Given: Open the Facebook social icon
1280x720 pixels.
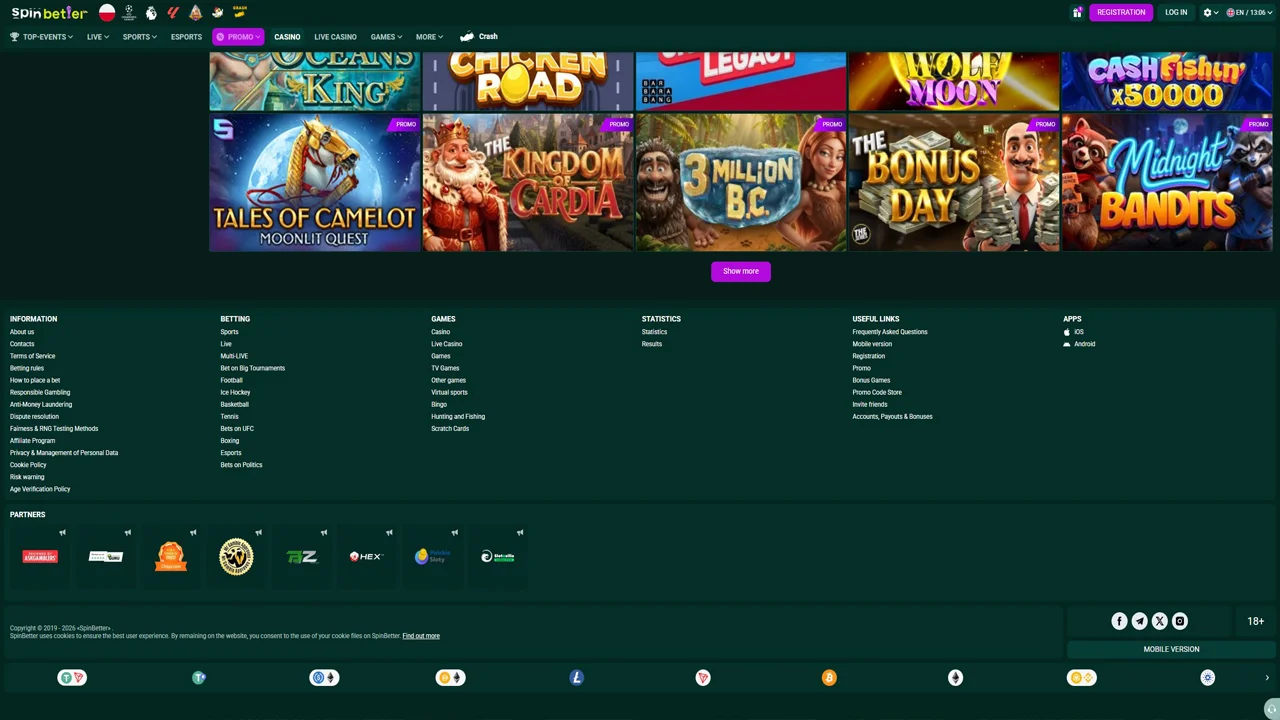Looking at the screenshot, I should click(1119, 621).
